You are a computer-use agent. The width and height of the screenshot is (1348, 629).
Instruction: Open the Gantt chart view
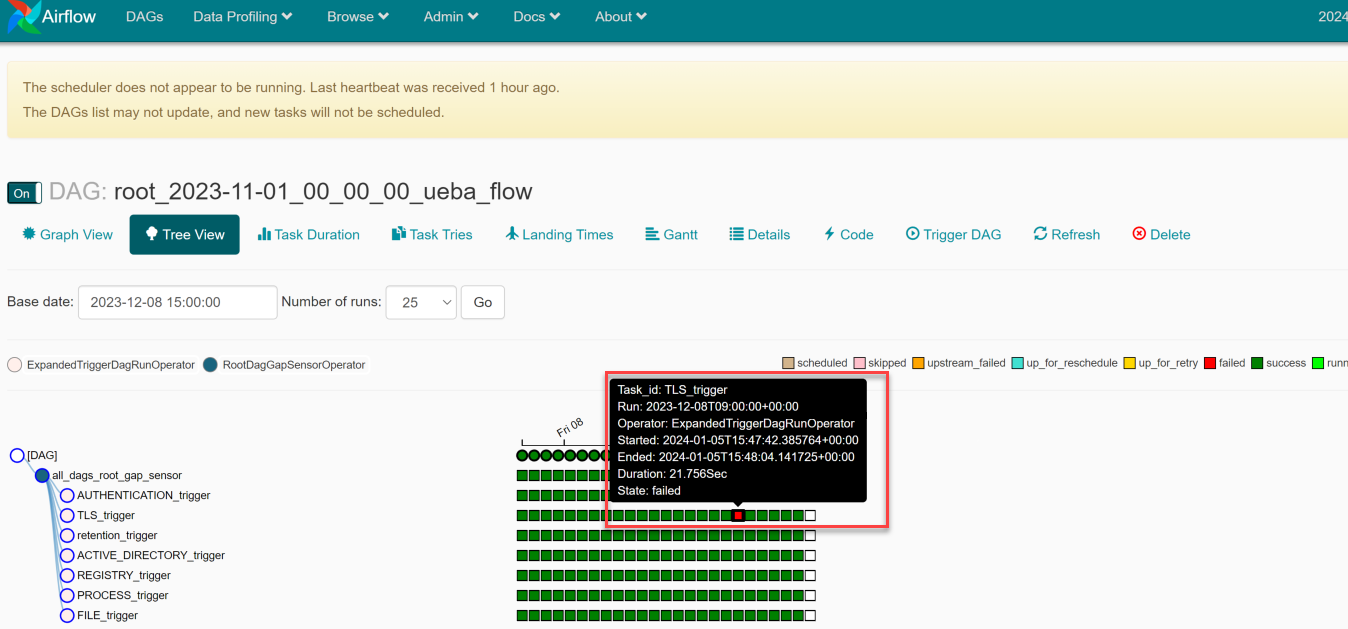671,235
